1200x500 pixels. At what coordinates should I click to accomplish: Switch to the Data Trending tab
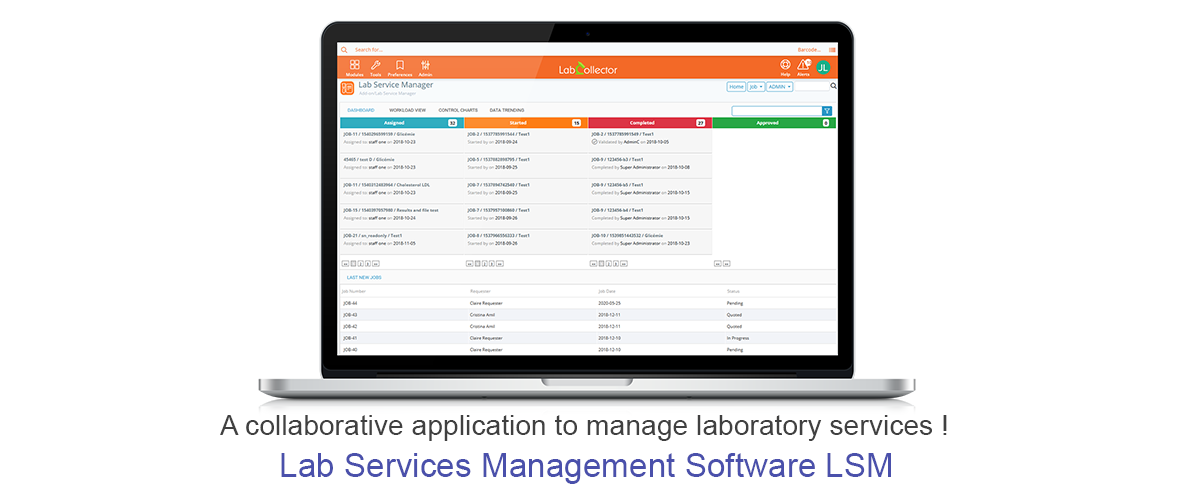[507, 110]
